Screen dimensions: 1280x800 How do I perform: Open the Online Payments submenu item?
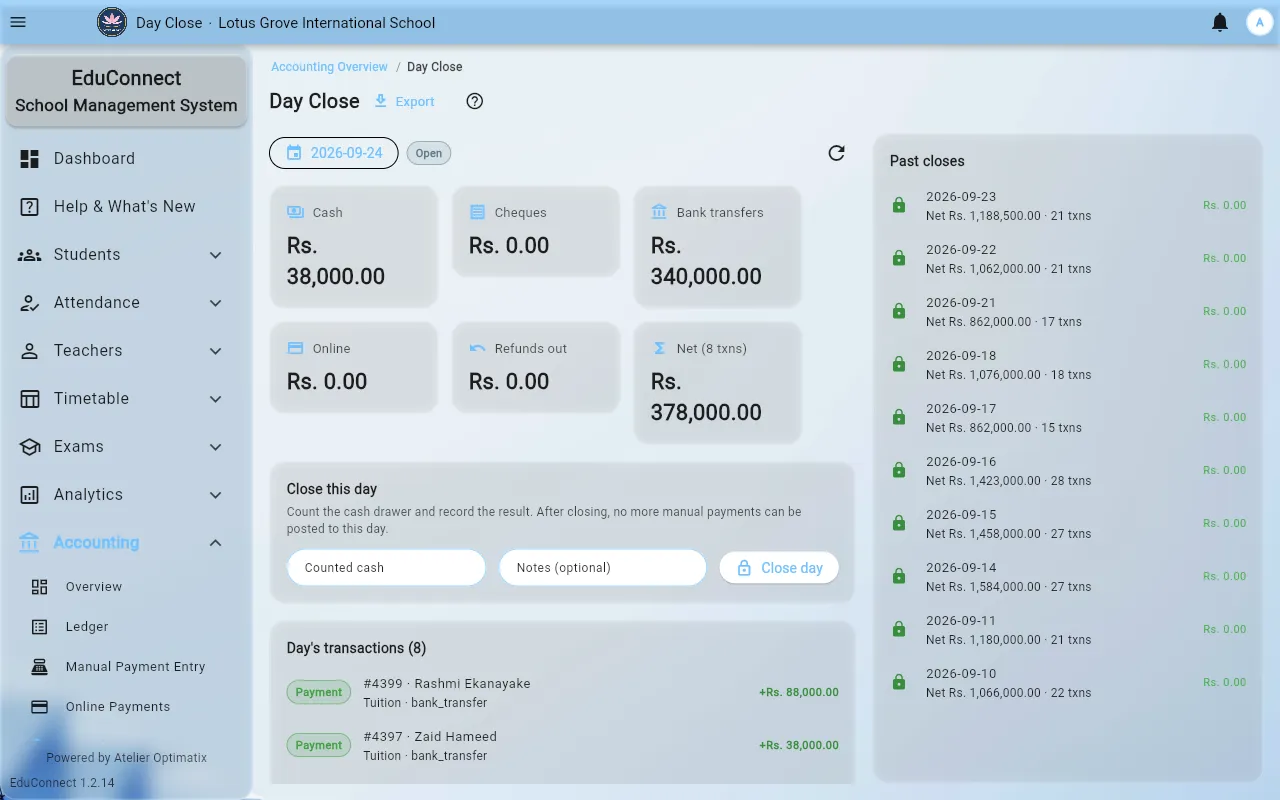(126, 706)
